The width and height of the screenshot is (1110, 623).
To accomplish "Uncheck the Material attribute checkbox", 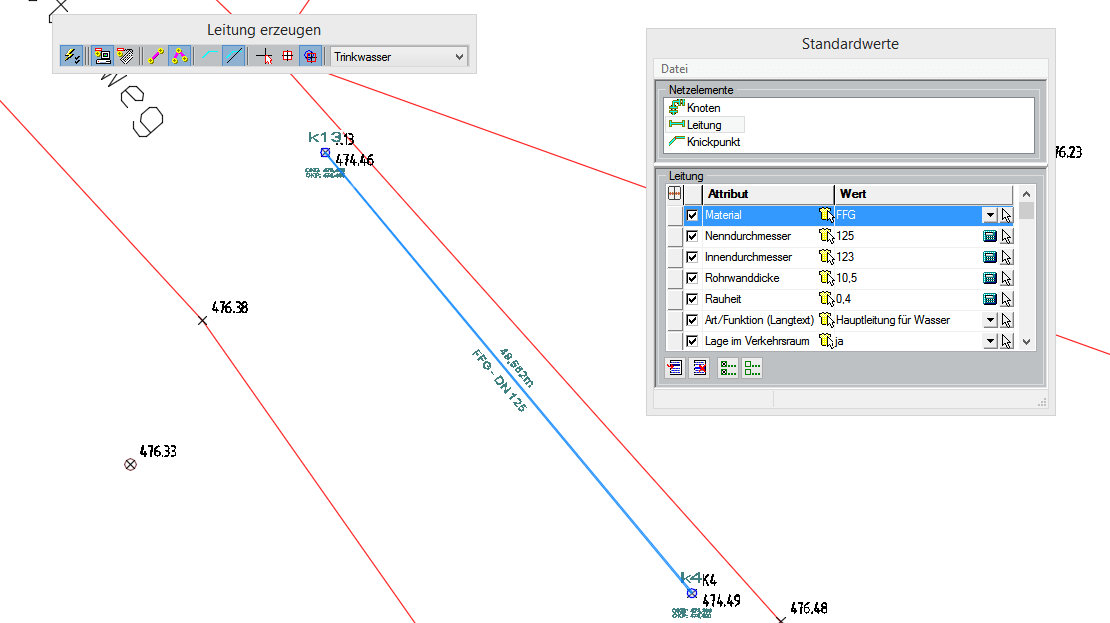I will pyautogui.click(x=692, y=215).
